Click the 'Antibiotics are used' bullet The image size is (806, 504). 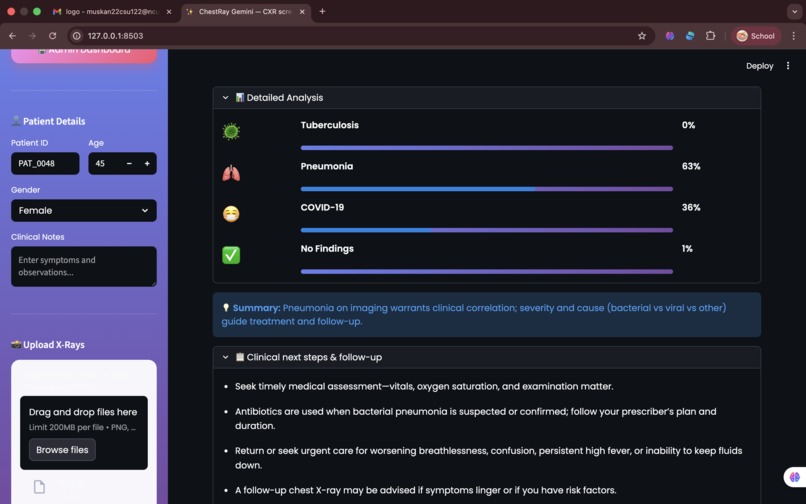[x=475, y=419]
